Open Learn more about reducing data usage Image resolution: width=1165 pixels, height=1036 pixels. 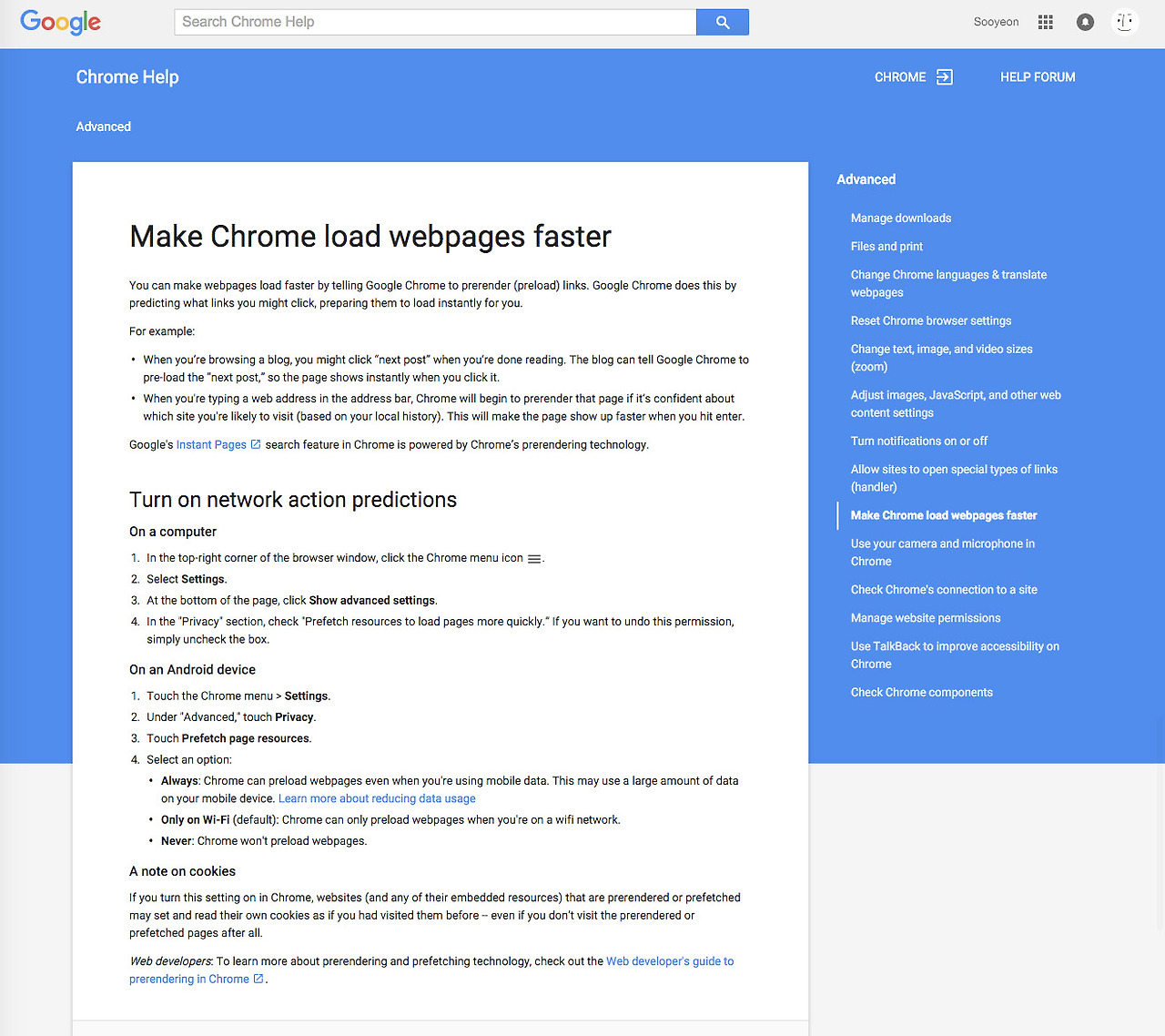377,798
